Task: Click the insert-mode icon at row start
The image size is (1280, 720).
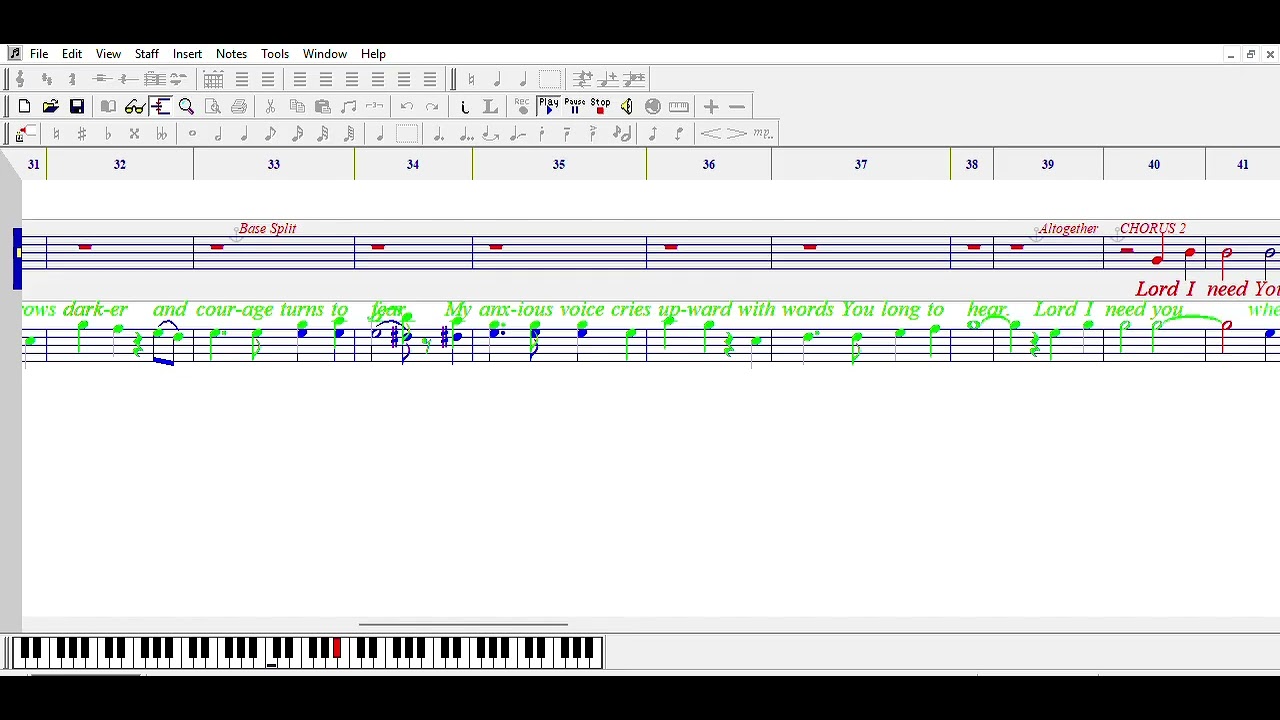Action: point(25,133)
